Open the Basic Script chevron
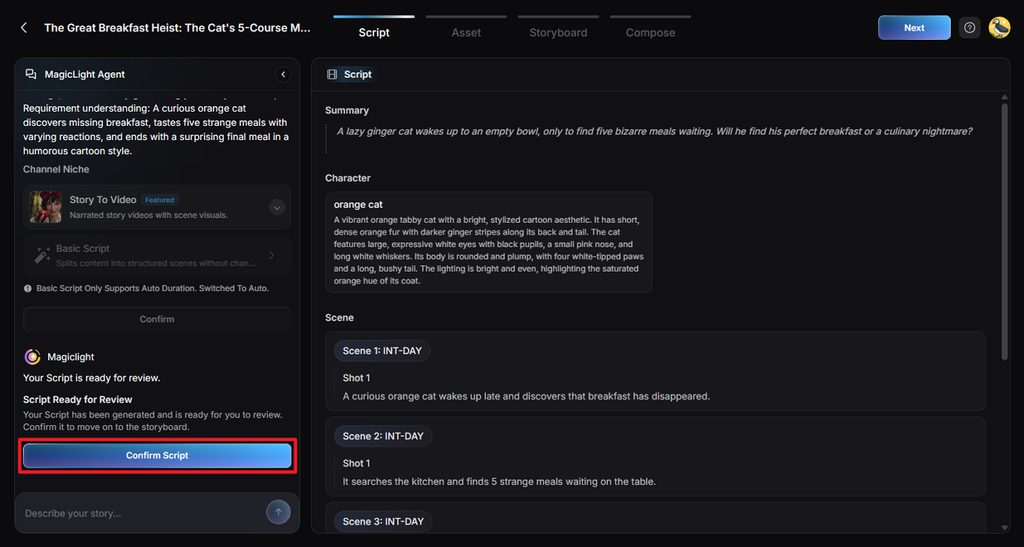Viewport: 1024px width, 547px height. [x=272, y=255]
